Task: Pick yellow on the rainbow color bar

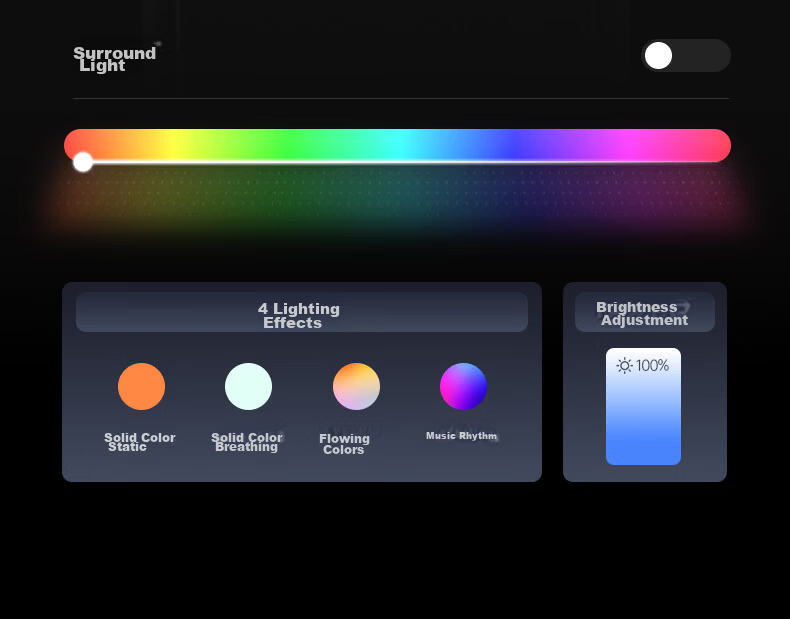Action: [174, 145]
